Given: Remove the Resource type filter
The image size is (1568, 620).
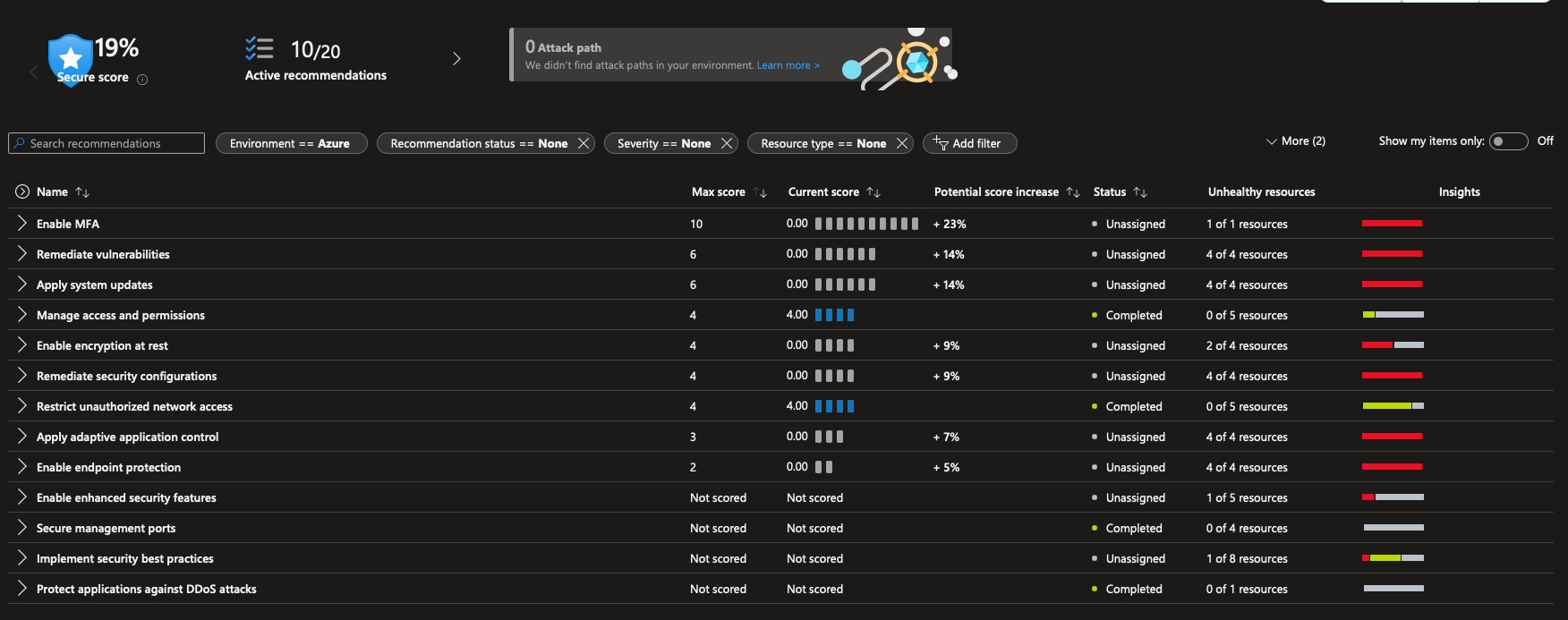Looking at the screenshot, I should 902,143.
